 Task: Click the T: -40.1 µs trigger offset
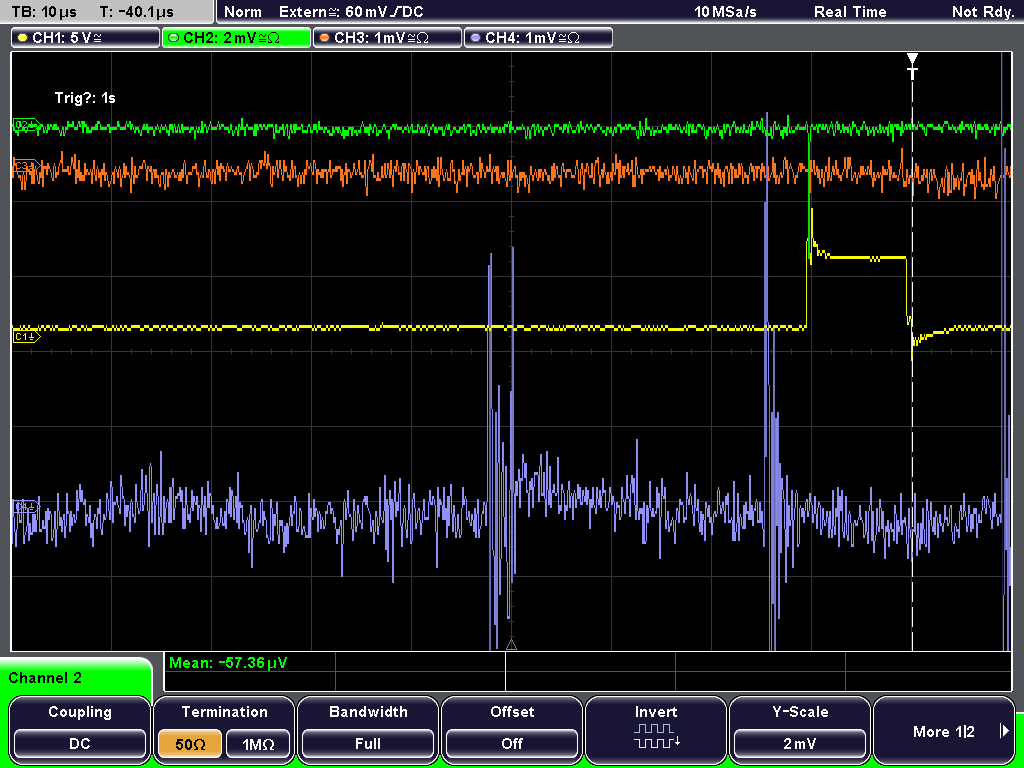pos(136,12)
